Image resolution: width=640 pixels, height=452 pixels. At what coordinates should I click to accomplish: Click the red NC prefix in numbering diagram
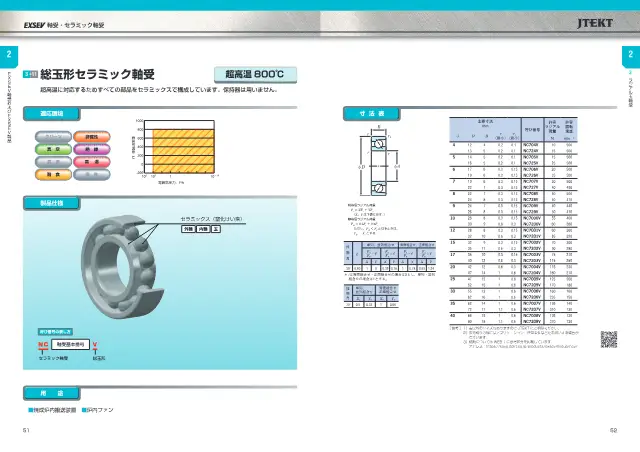[43, 345]
